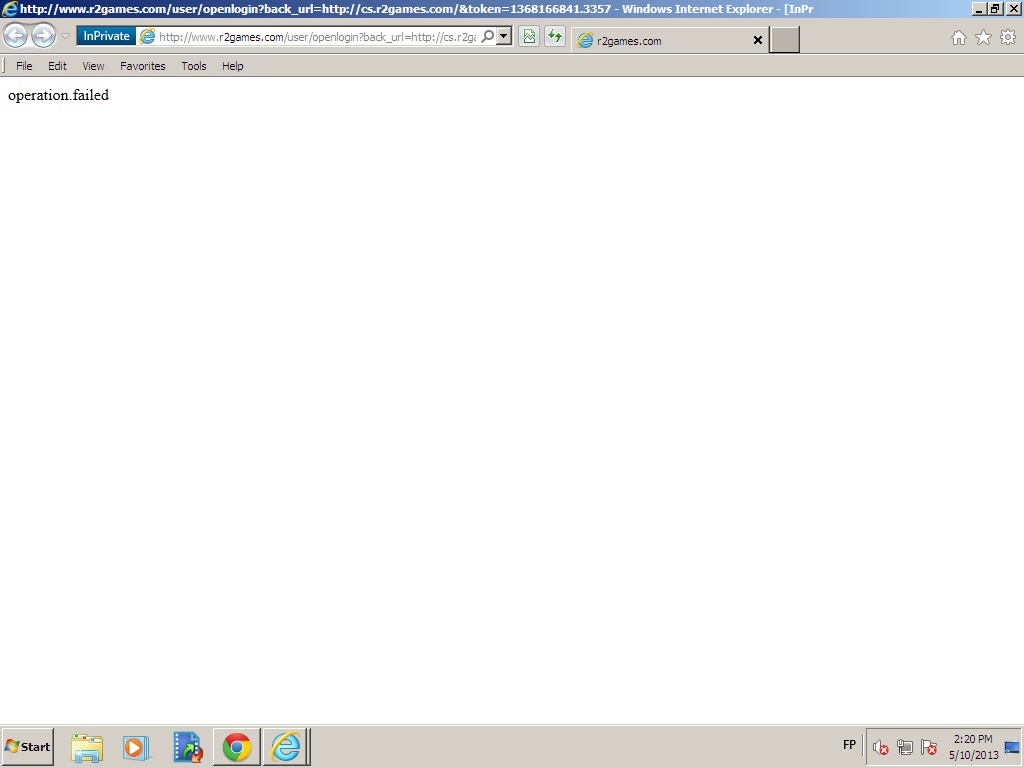
Task: Click the Windows Start button
Action: [28, 747]
